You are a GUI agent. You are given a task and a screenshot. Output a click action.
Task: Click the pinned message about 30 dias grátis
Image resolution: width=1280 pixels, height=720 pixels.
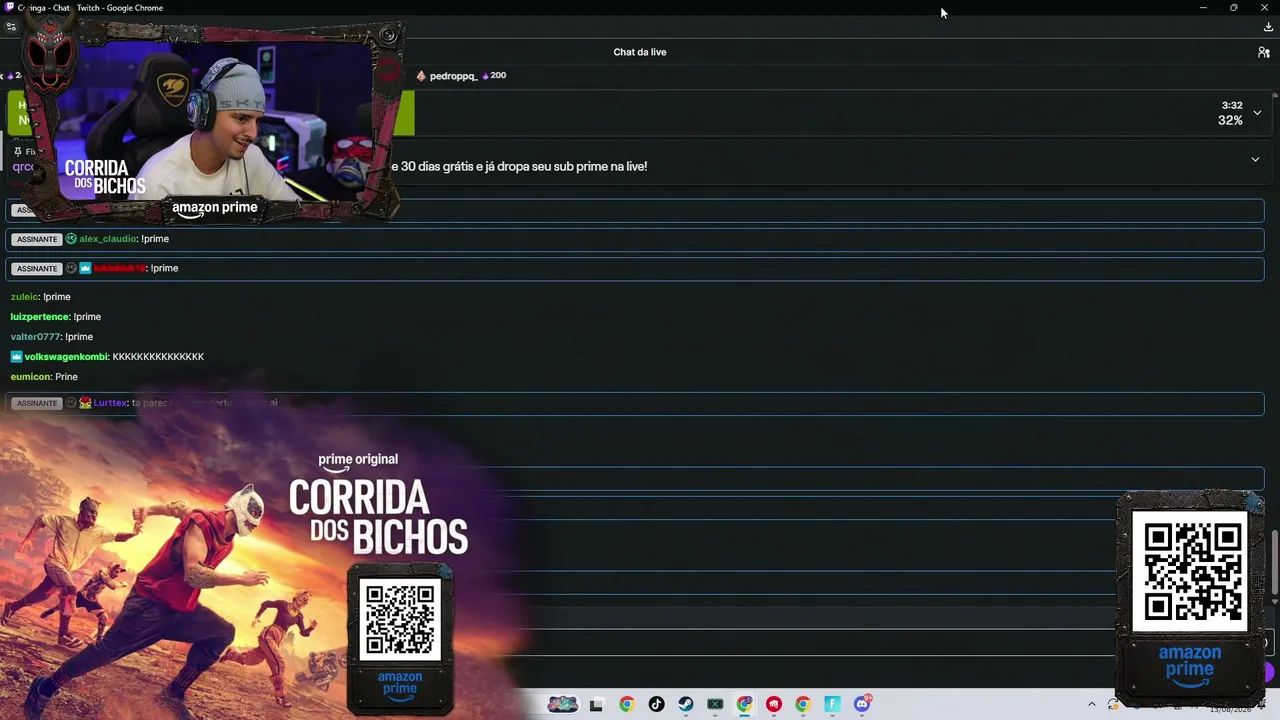click(x=519, y=166)
